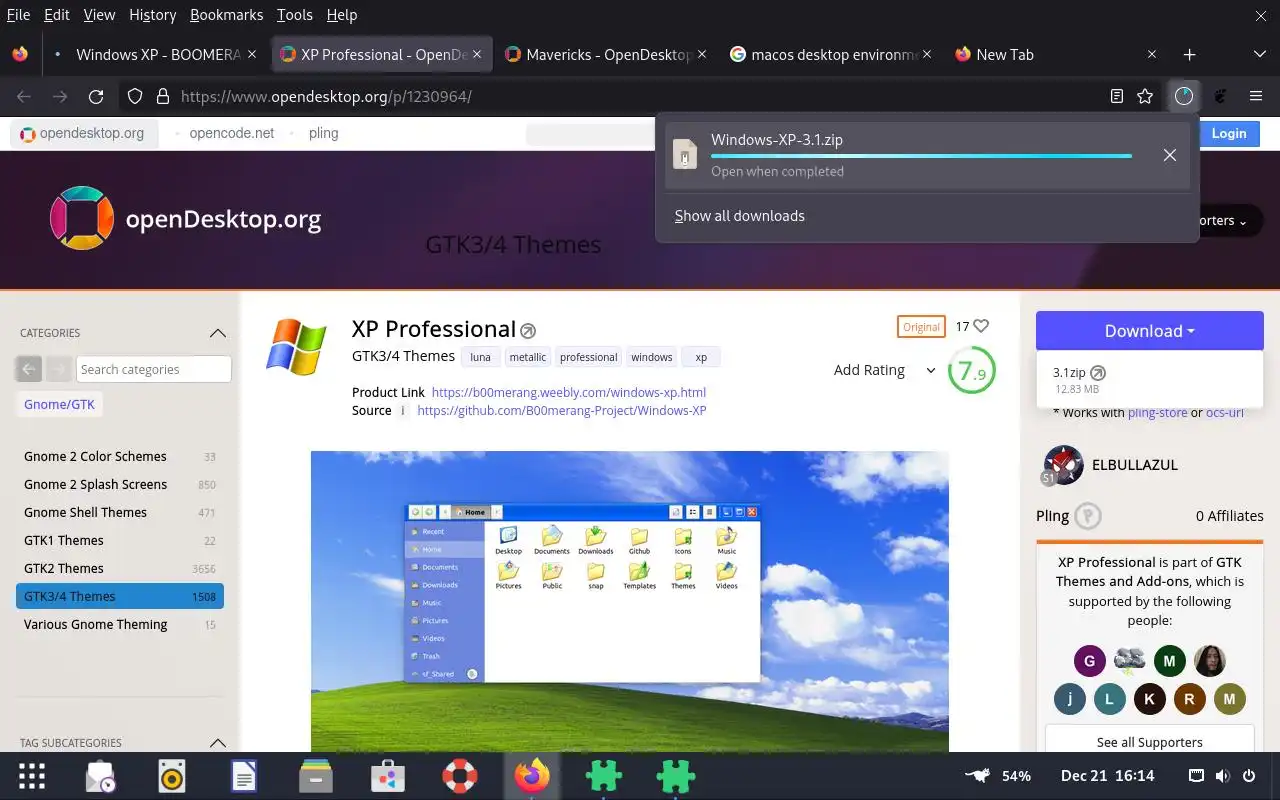The image size is (1280, 800).
Task: Click the Gnome/GTK category chip
Action: coord(60,404)
